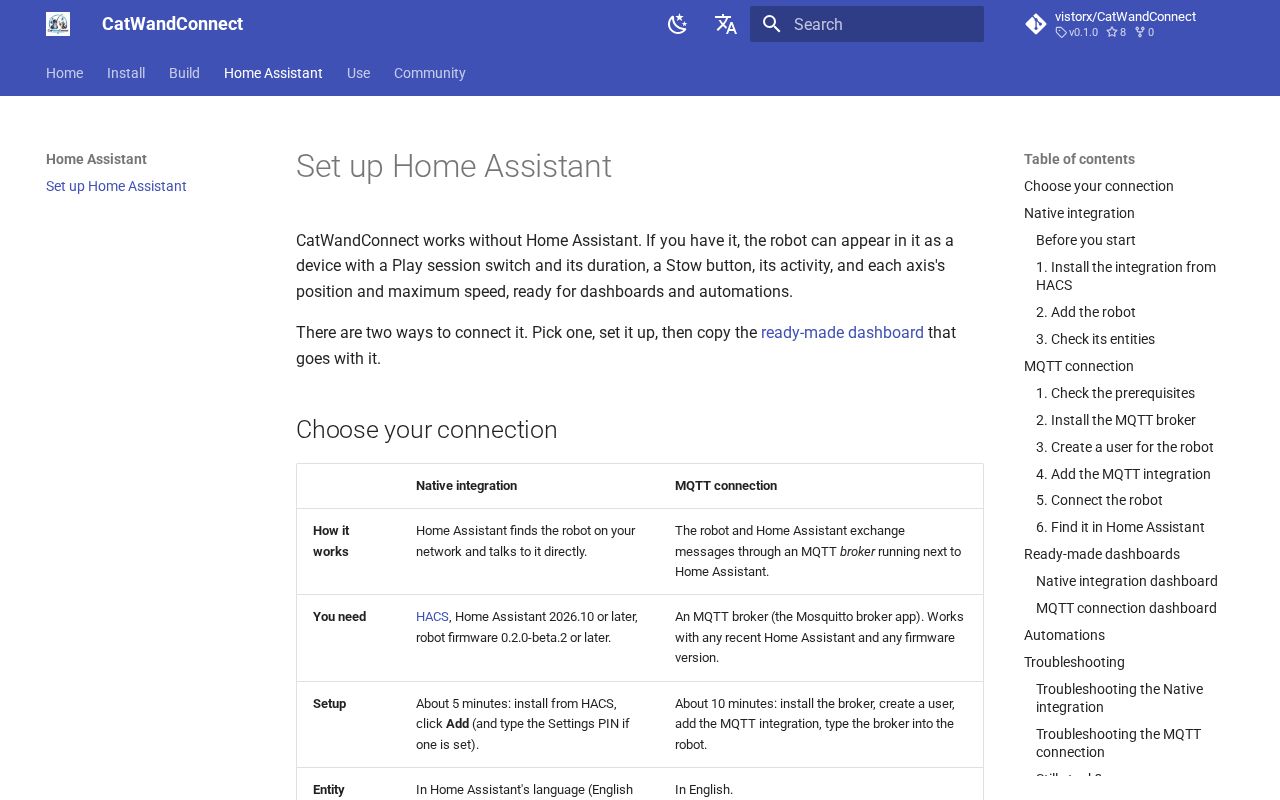Jump to 'Ready-made dashboards' in contents
This screenshot has width=1280, height=800.
click(x=1102, y=554)
